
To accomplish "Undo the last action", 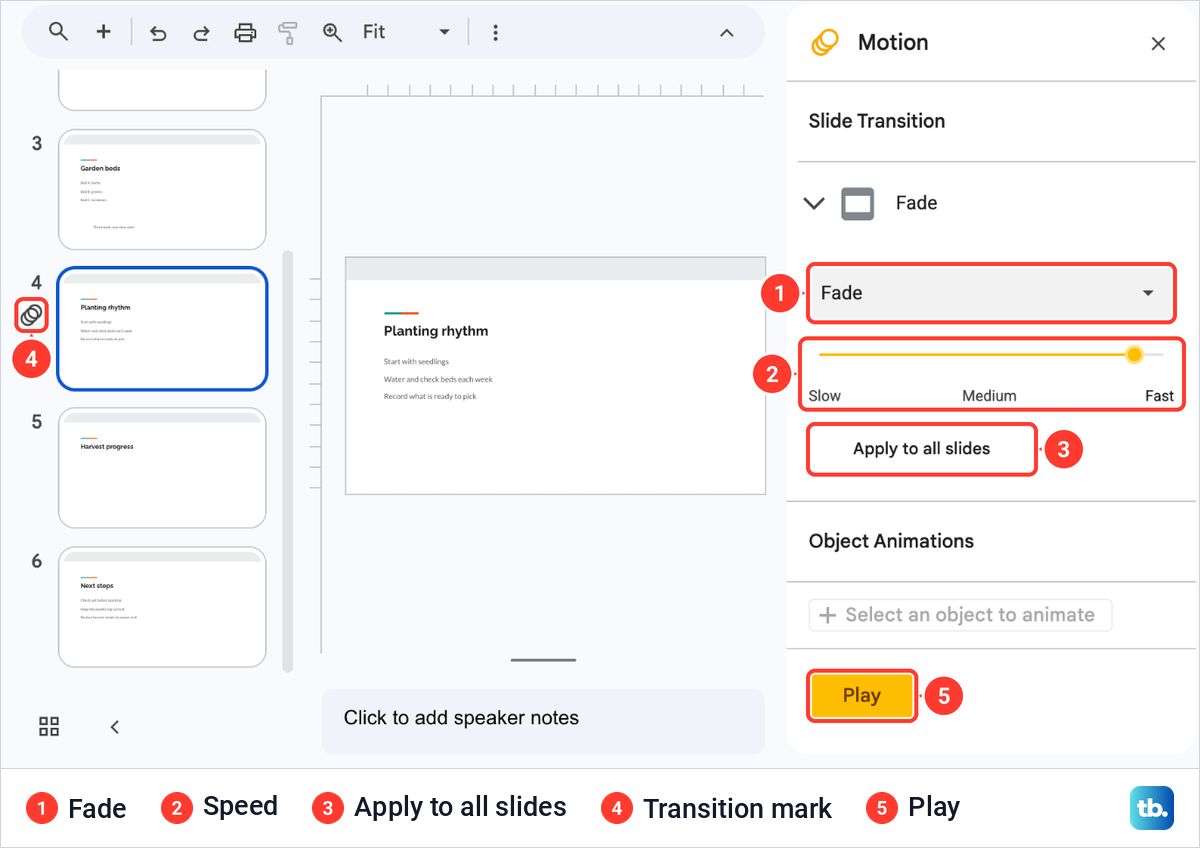I will [x=158, y=33].
